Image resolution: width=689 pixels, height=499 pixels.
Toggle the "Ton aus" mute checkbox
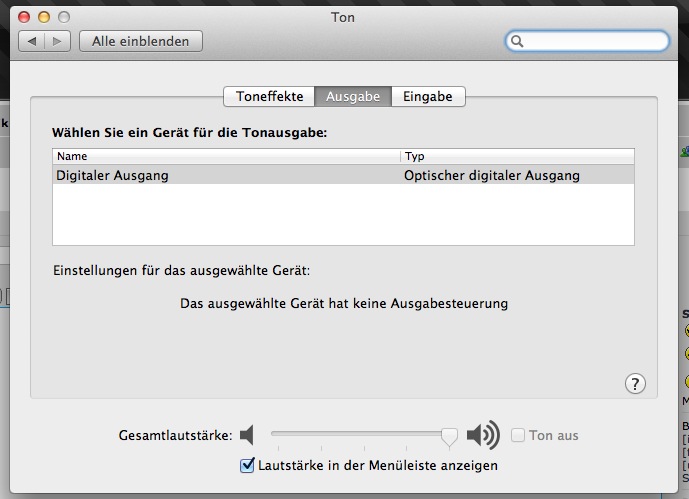[x=518, y=435]
